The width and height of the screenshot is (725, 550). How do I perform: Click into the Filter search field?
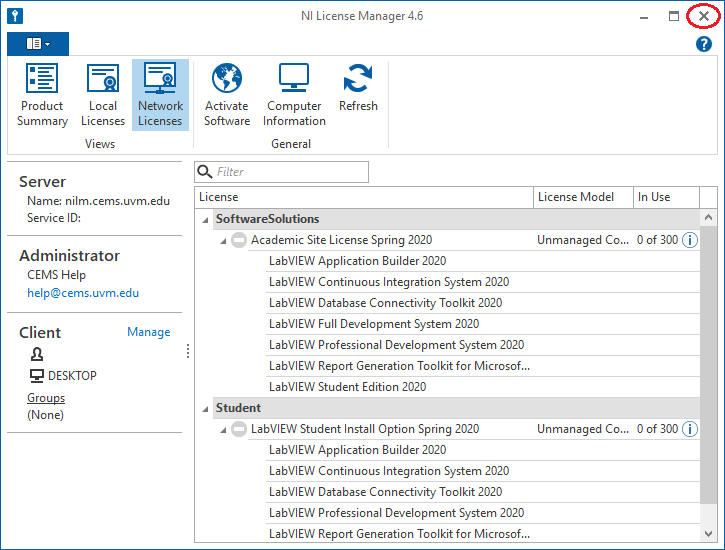(290, 172)
